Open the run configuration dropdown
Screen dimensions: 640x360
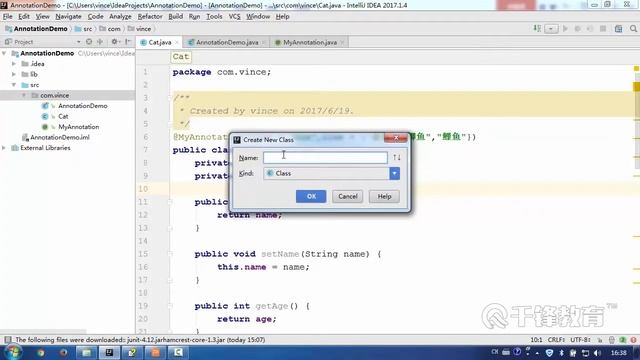[551, 29]
